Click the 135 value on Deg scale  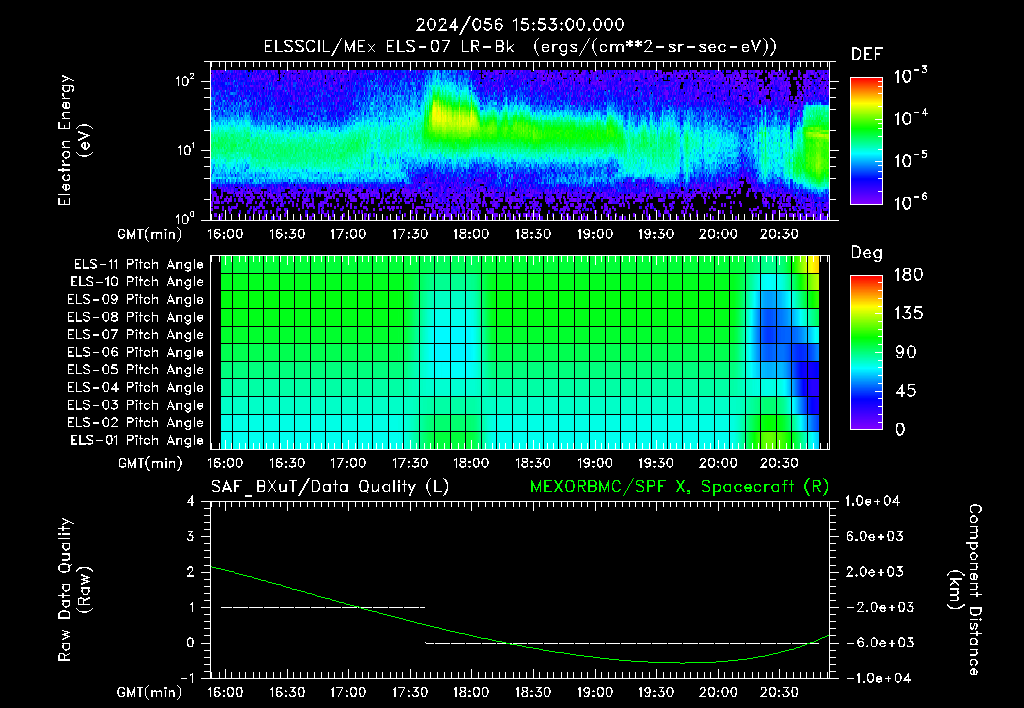click(908, 314)
